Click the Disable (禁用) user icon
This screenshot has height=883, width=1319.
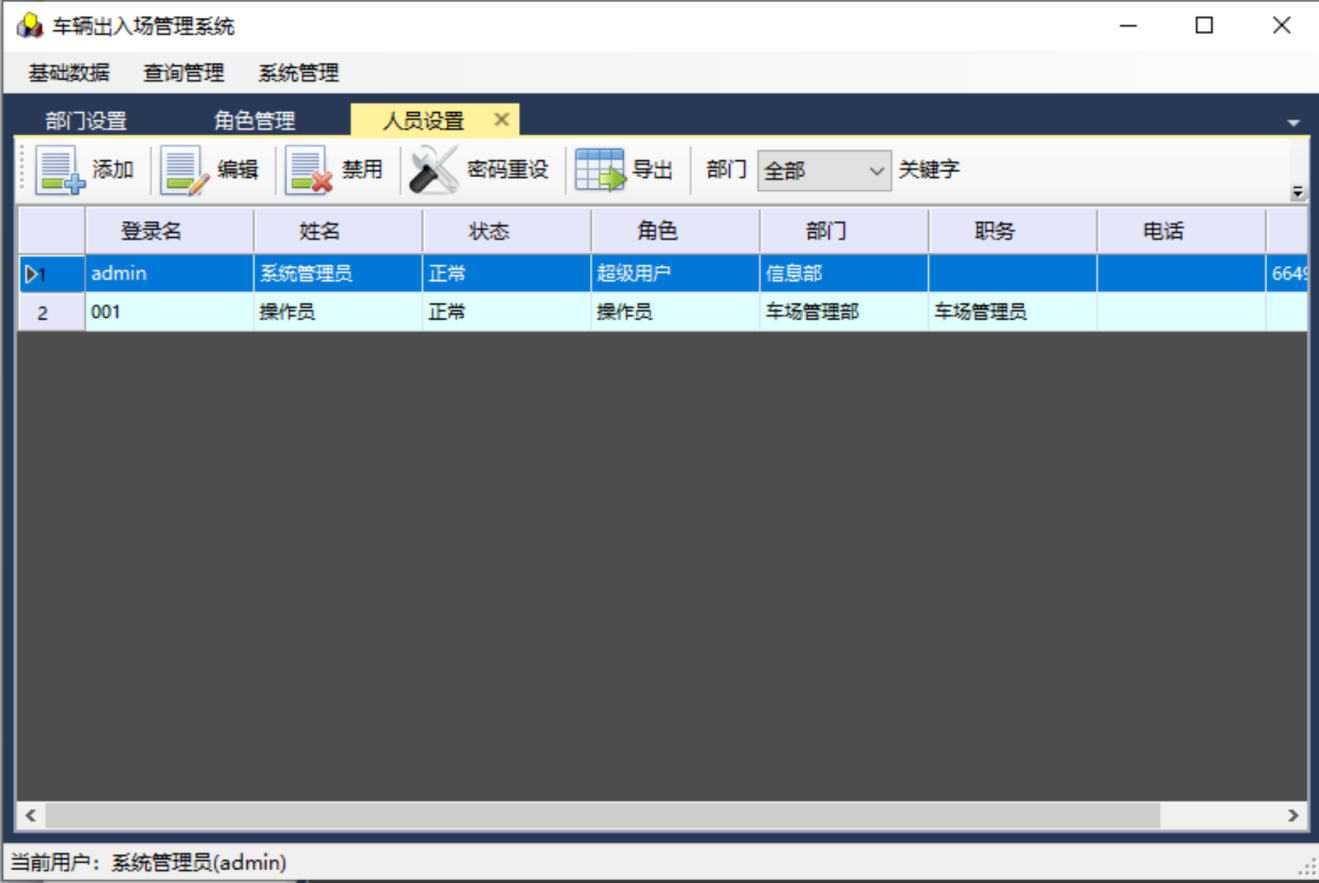pos(309,170)
